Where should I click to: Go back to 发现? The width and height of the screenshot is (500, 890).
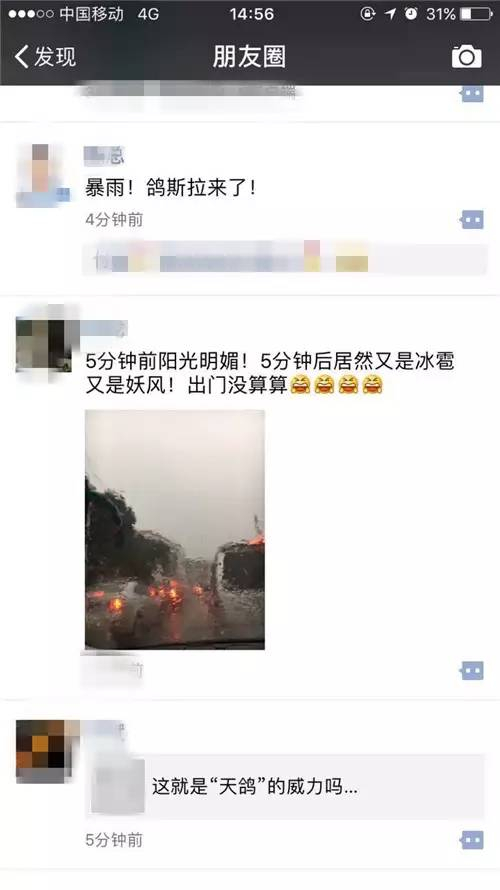[45, 57]
